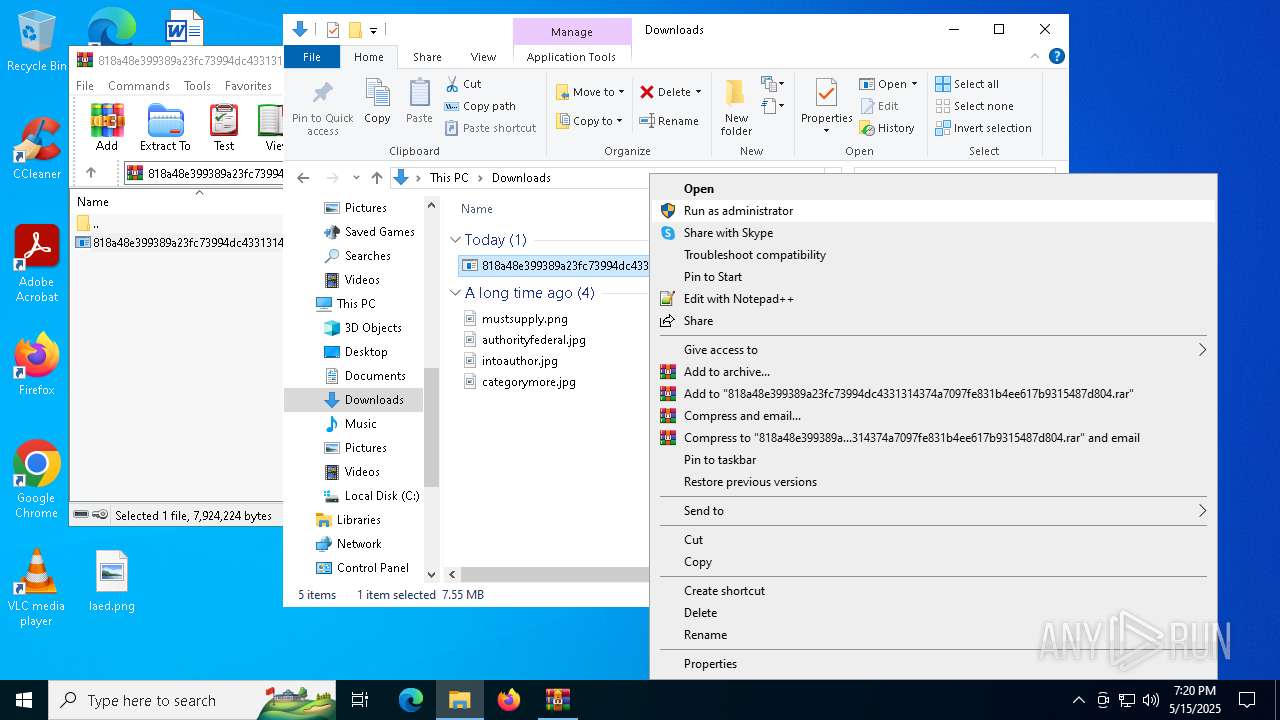The image size is (1280, 720).
Task: Select categorymore.jpg file
Action: [528, 382]
